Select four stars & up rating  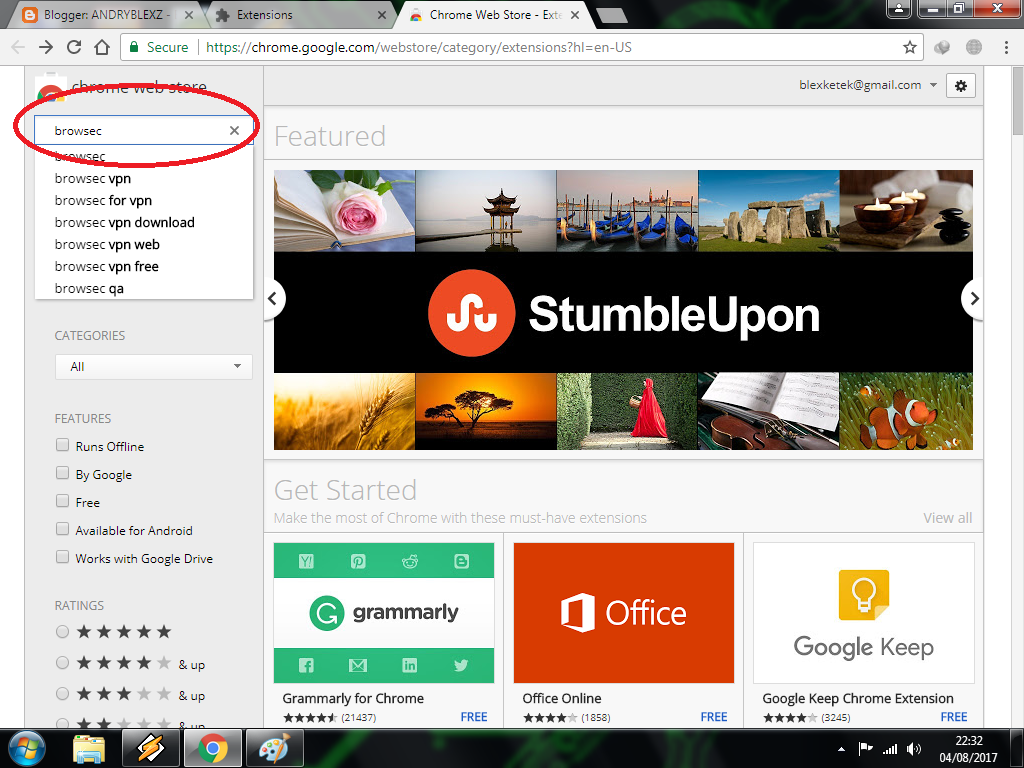pos(62,663)
